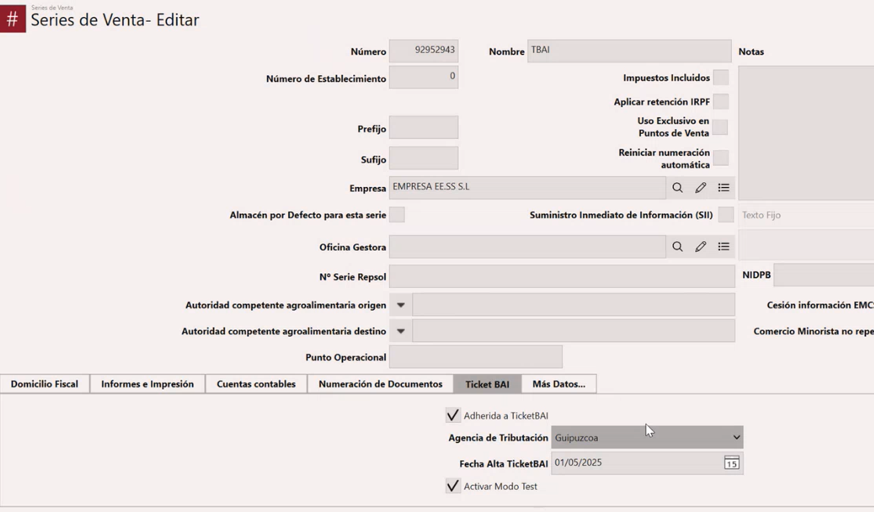Select the Ticket BAI tab
Image resolution: width=874 pixels, height=512 pixels.
coord(487,384)
